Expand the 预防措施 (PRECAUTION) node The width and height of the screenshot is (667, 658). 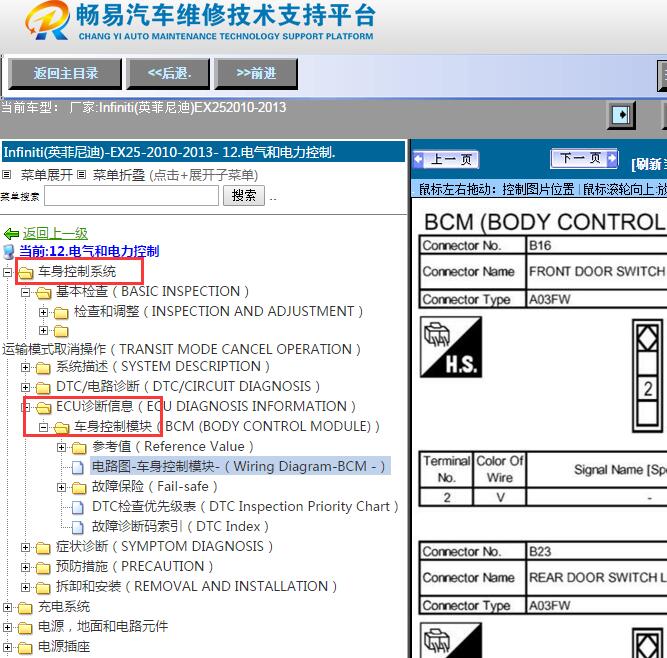point(26,567)
